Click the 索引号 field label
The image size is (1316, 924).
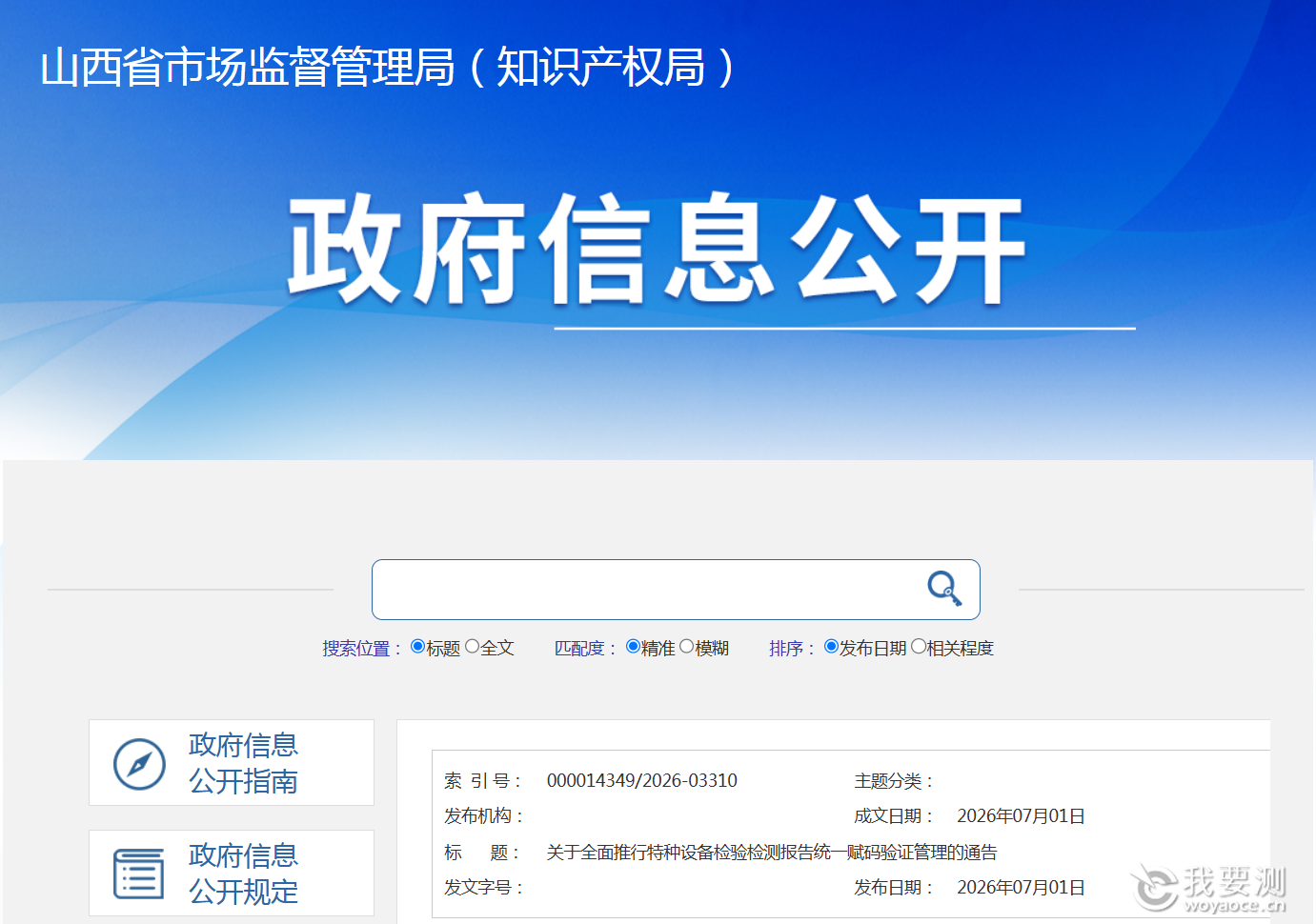click(x=481, y=781)
